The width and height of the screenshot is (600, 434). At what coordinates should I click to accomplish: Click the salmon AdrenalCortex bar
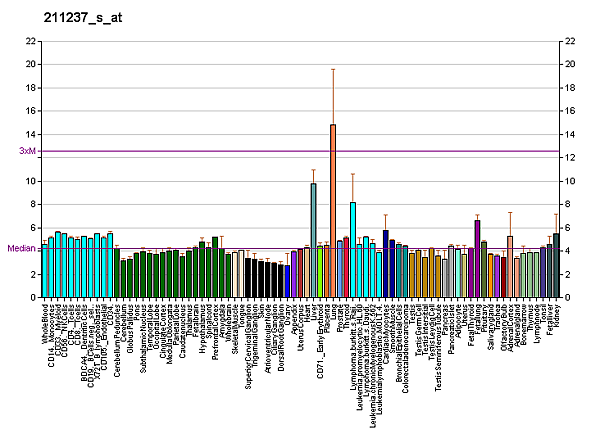pyautogui.click(x=510, y=267)
